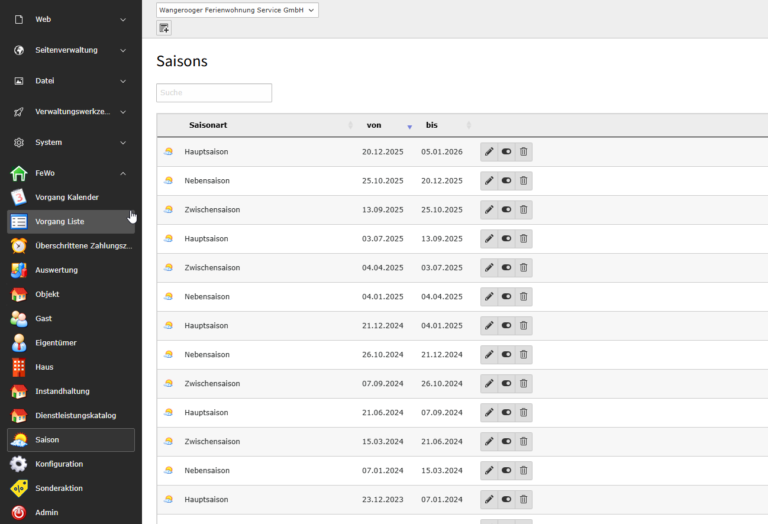Toggle visibility of Zwischensaison starting 13.09.2025
This screenshot has height=524, width=768.
(x=506, y=210)
